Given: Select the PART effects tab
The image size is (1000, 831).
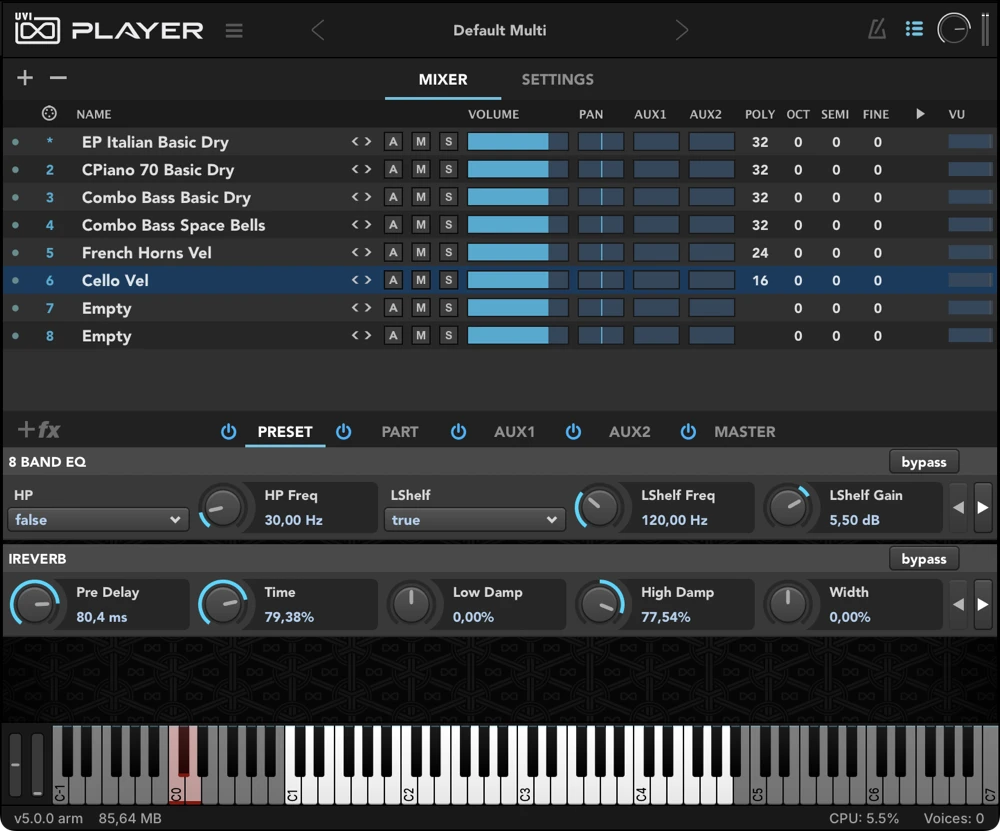Looking at the screenshot, I should click(400, 432).
